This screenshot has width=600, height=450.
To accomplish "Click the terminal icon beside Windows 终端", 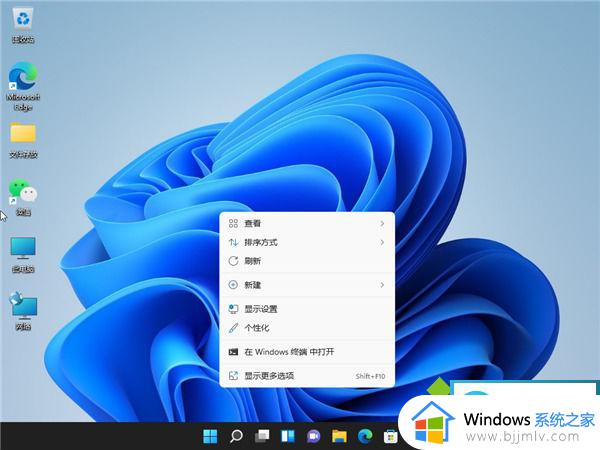I will click(233, 352).
